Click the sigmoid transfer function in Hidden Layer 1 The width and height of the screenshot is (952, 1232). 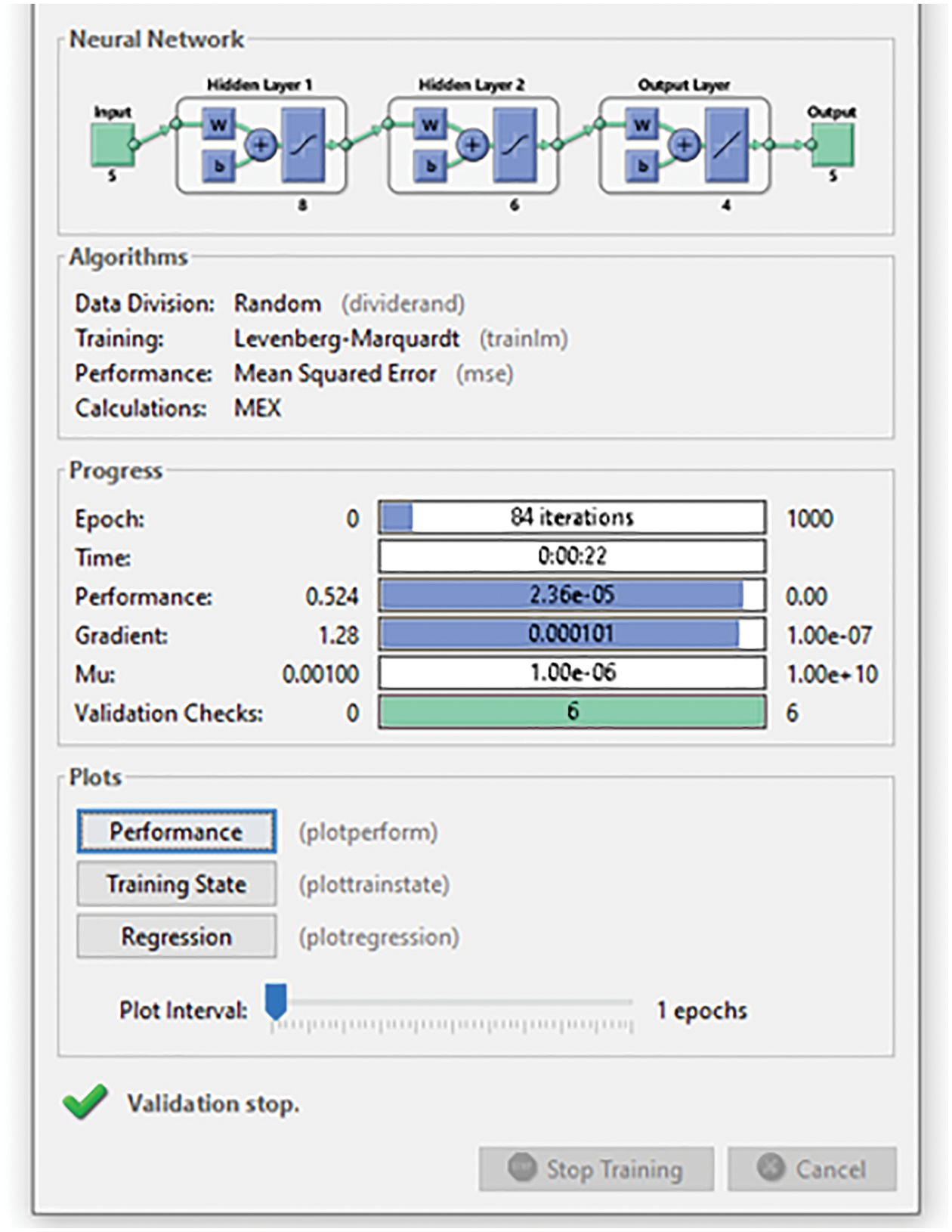tap(303, 144)
